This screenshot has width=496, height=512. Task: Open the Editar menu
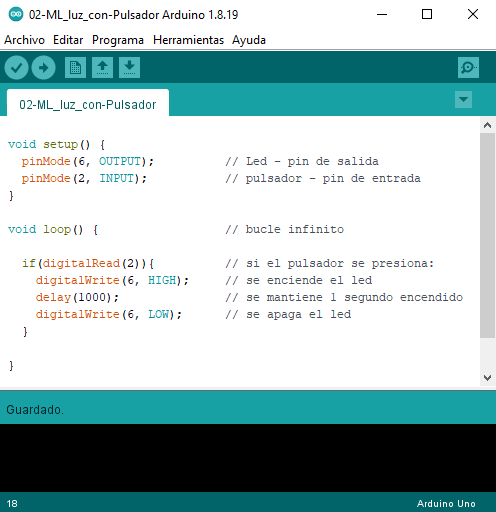tap(68, 40)
